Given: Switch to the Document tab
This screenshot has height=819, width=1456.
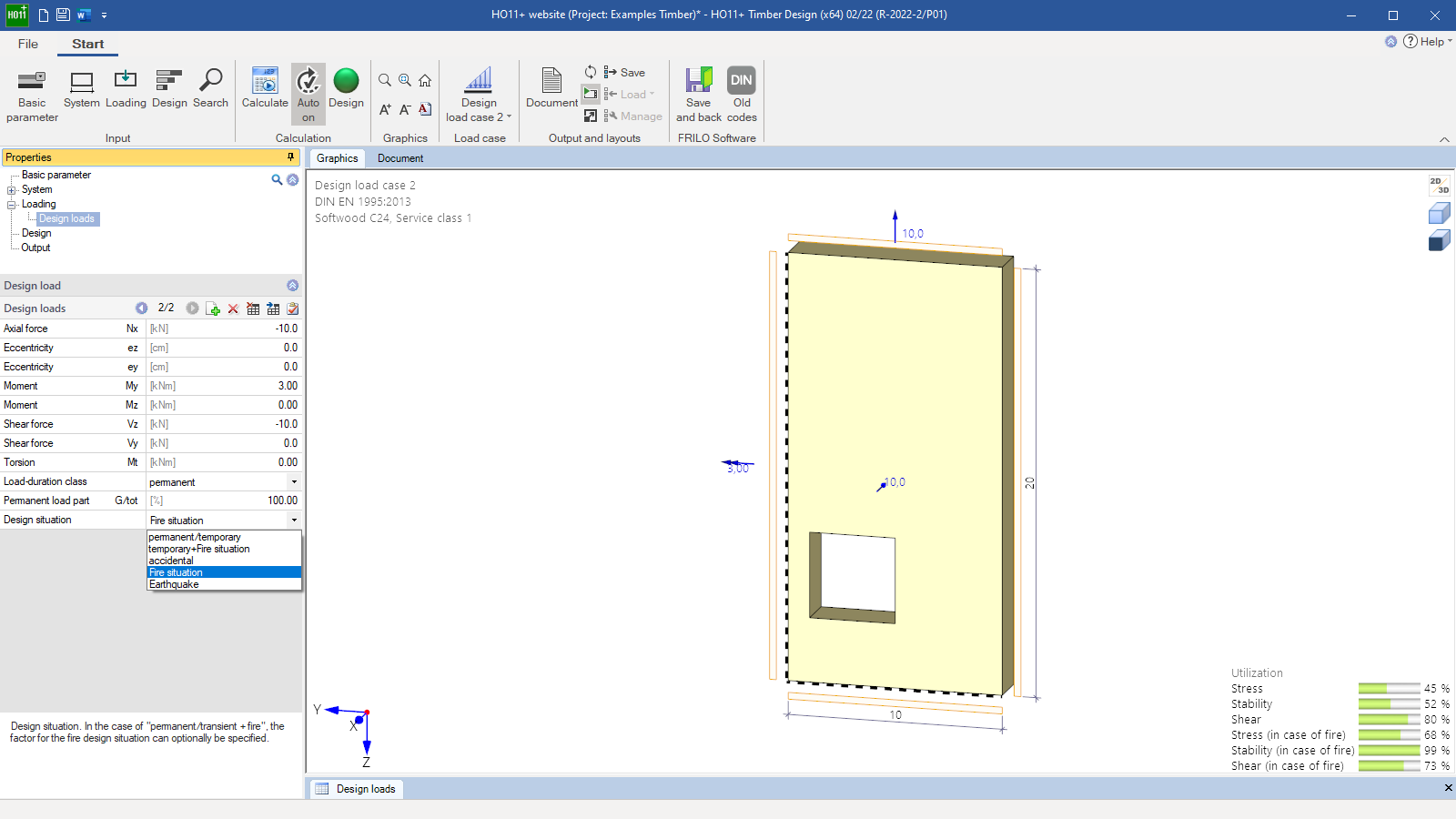Looking at the screenshot, I should [400, 158].
